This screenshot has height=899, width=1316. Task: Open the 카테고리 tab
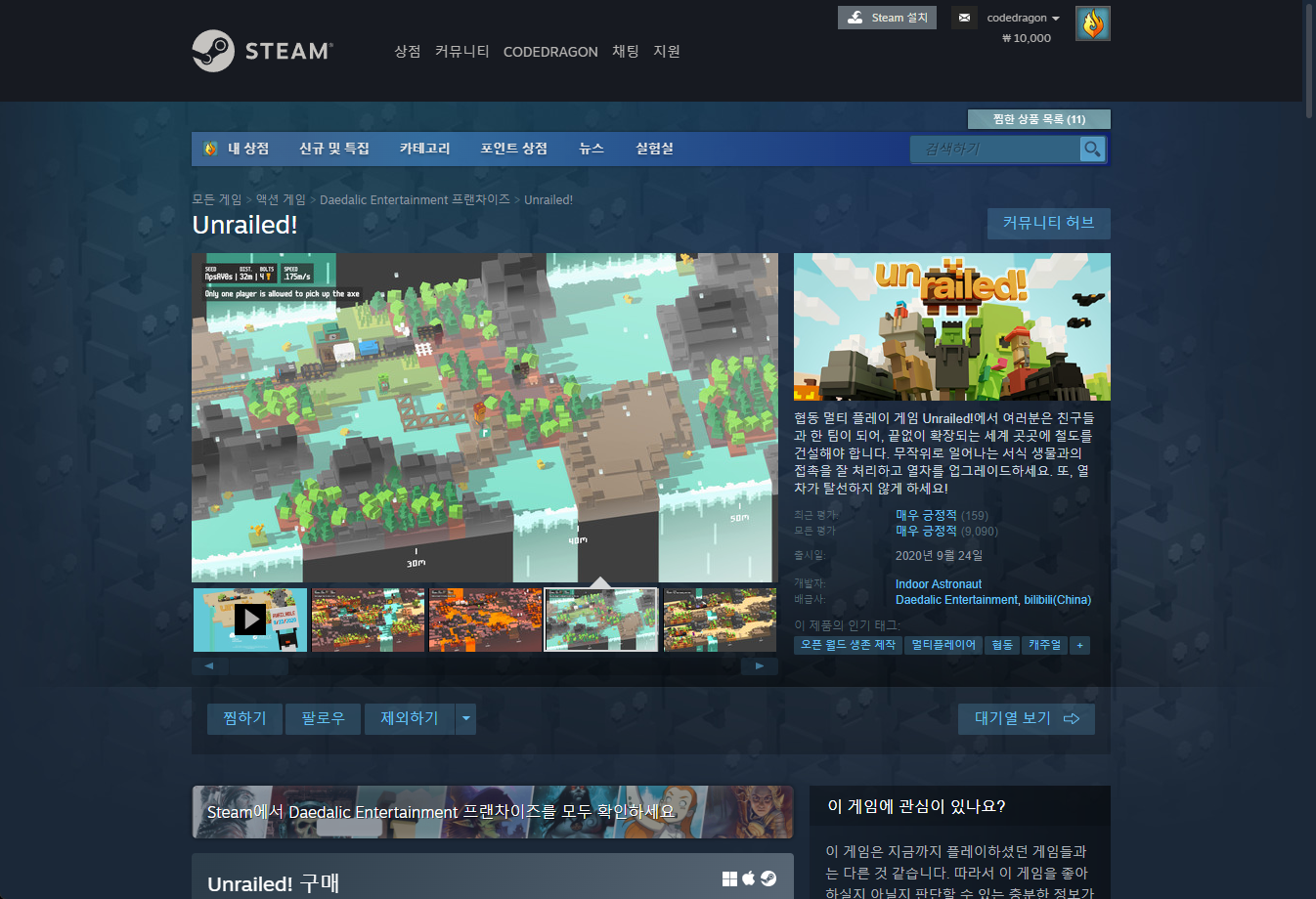pyautogui.click(x=424, y=149)
